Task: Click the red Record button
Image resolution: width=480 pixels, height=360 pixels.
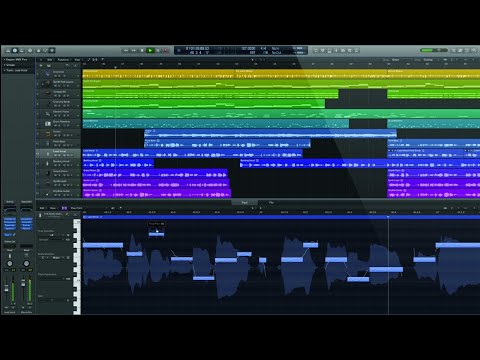Action: (x=166, y=50)
